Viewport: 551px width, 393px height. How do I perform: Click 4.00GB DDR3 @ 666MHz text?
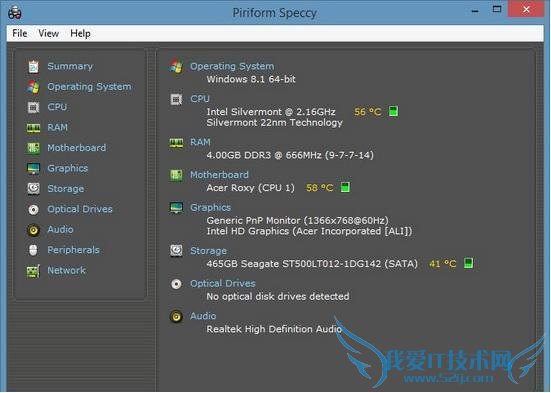(290, 155)
